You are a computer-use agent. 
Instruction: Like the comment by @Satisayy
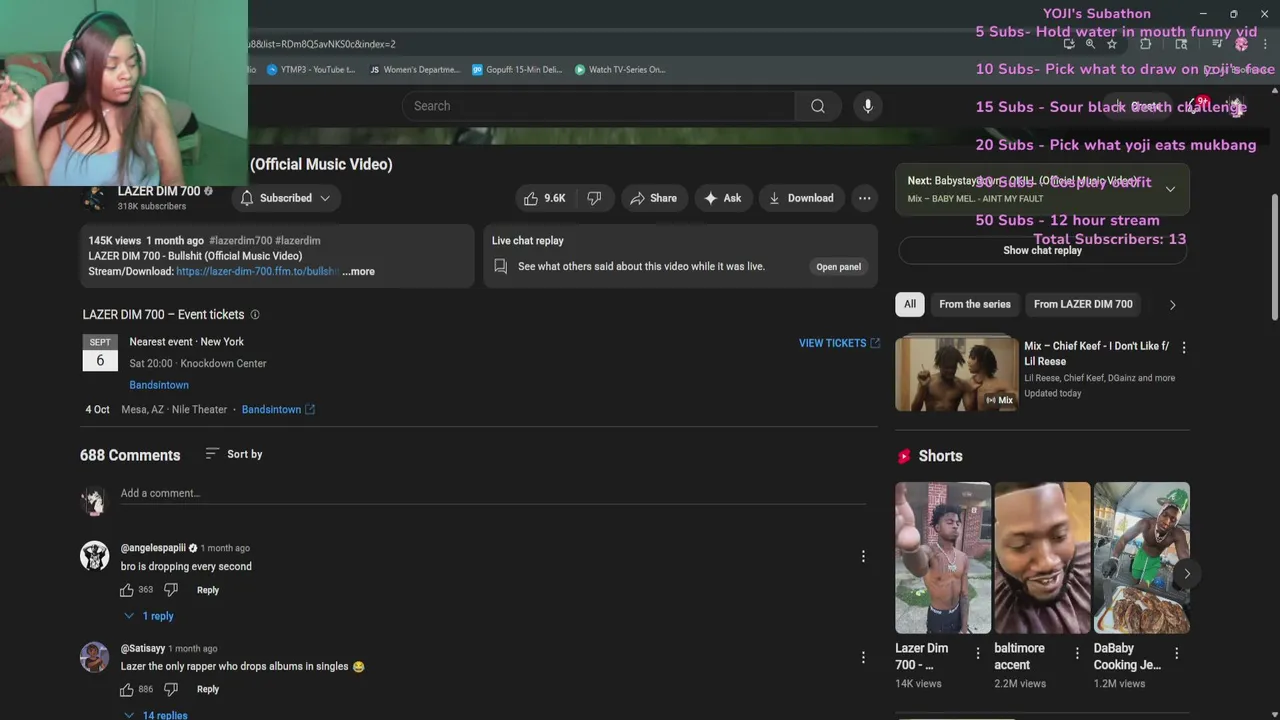click(x=127, y=689)
